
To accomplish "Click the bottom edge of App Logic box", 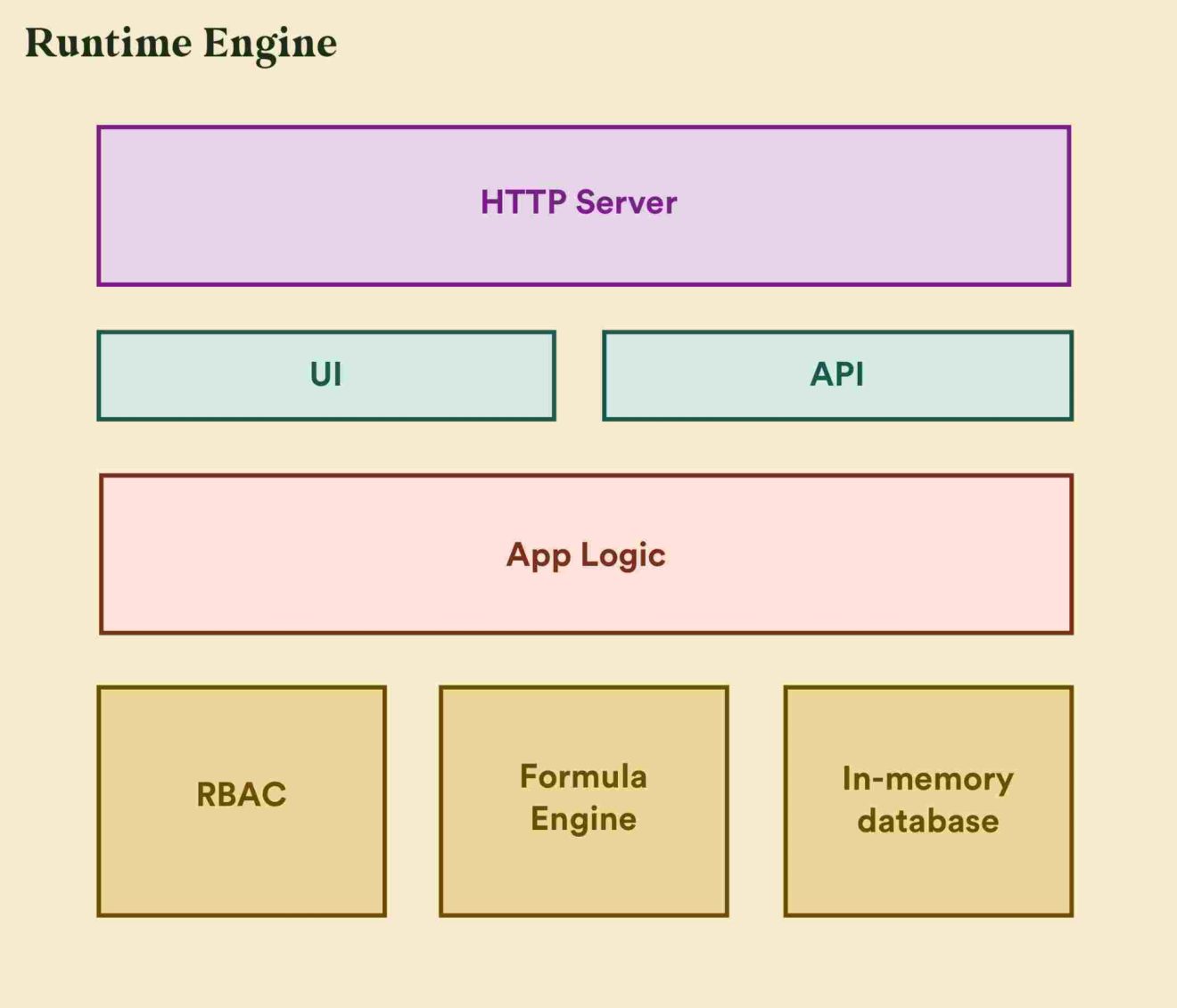I will (x=584, y=633).
